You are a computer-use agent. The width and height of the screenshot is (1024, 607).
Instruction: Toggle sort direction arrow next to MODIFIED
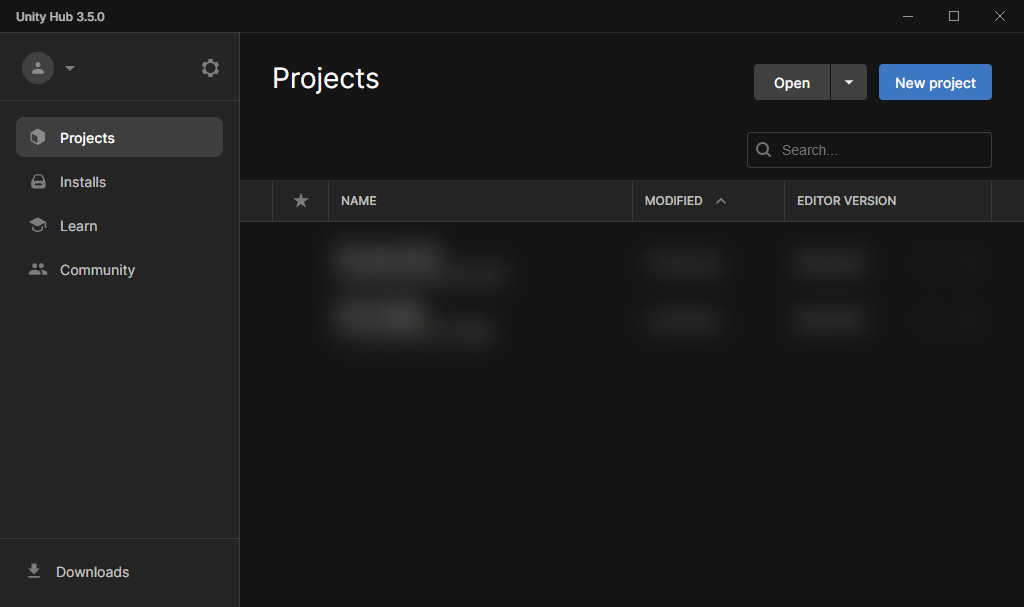tap(721, 201)
